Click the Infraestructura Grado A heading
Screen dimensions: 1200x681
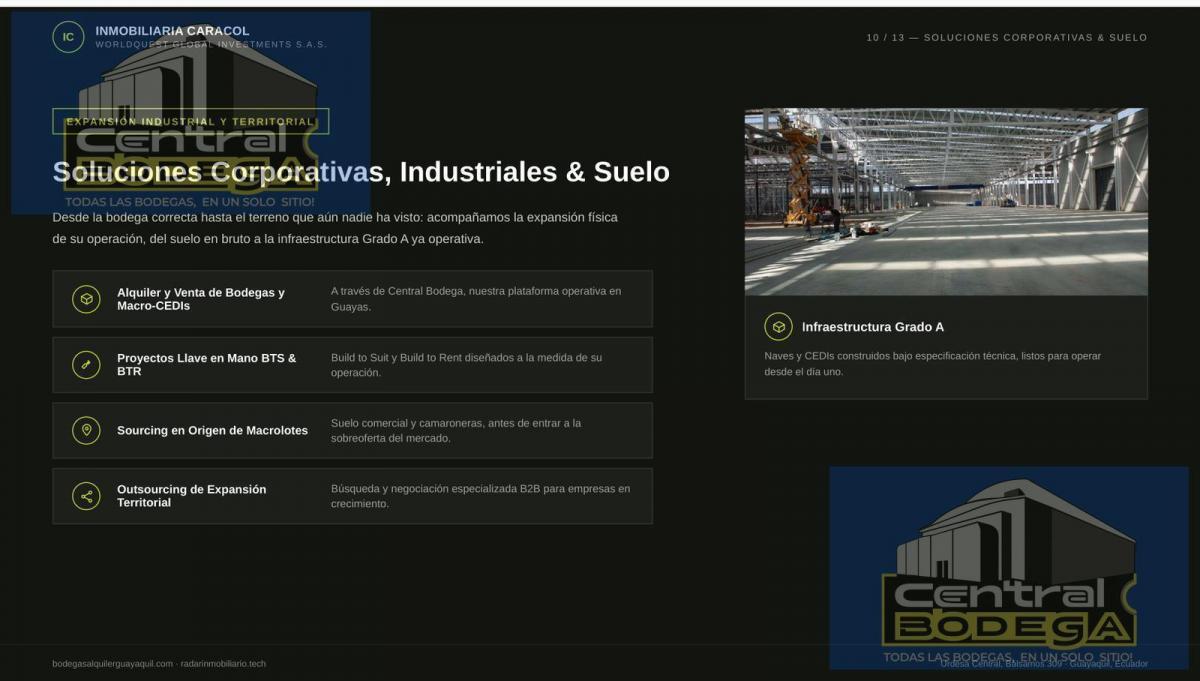[x=873, y=327]
